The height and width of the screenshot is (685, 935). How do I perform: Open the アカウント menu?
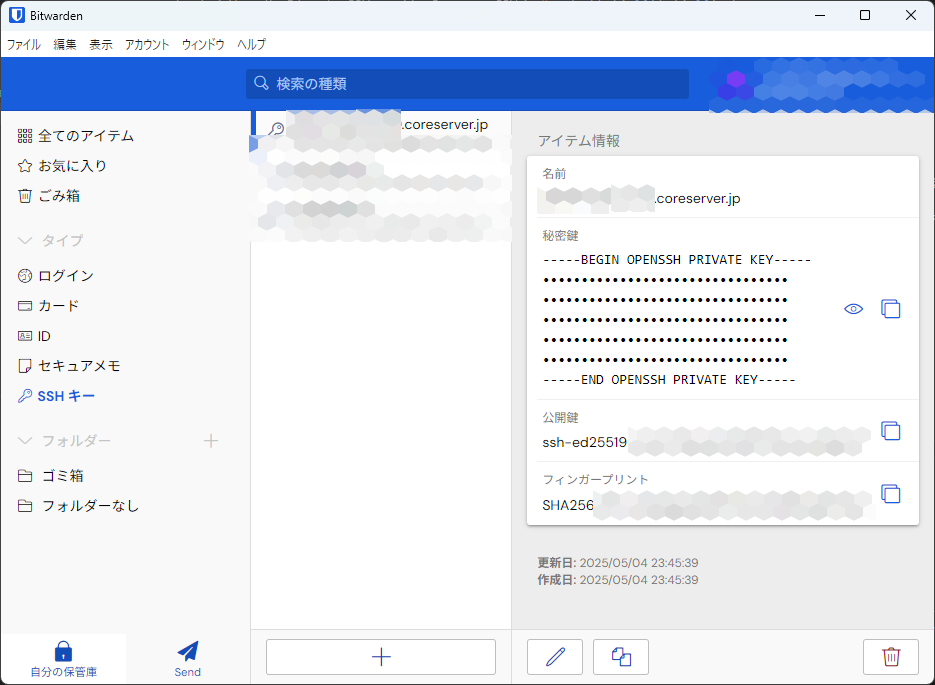[x=147, y=45]
